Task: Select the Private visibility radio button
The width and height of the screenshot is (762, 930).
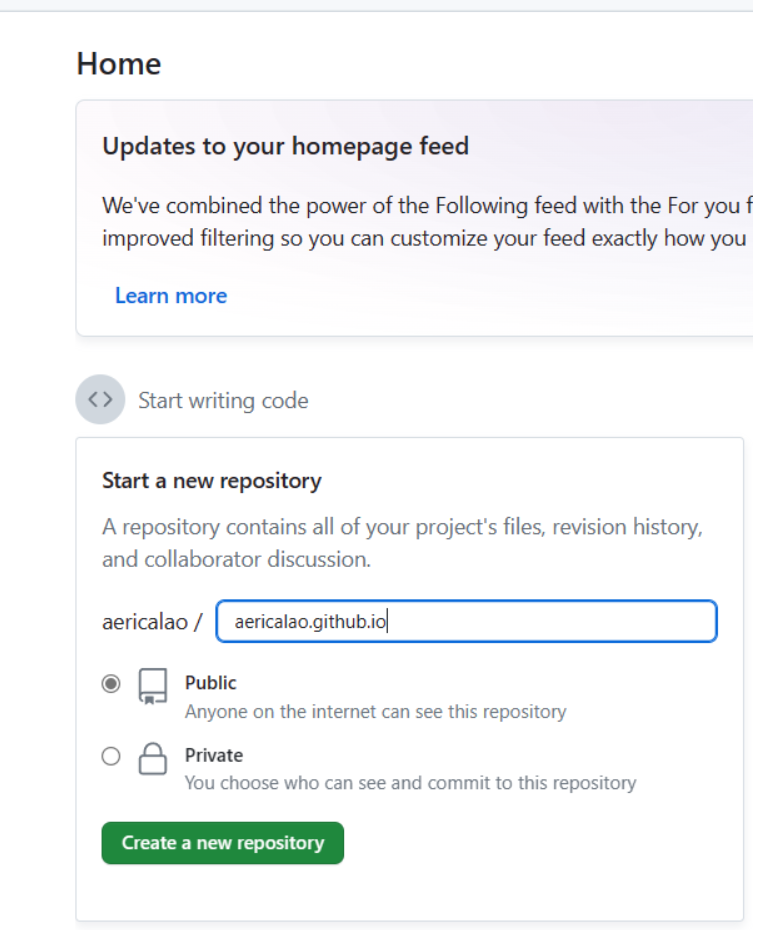Action: point(111,757)
